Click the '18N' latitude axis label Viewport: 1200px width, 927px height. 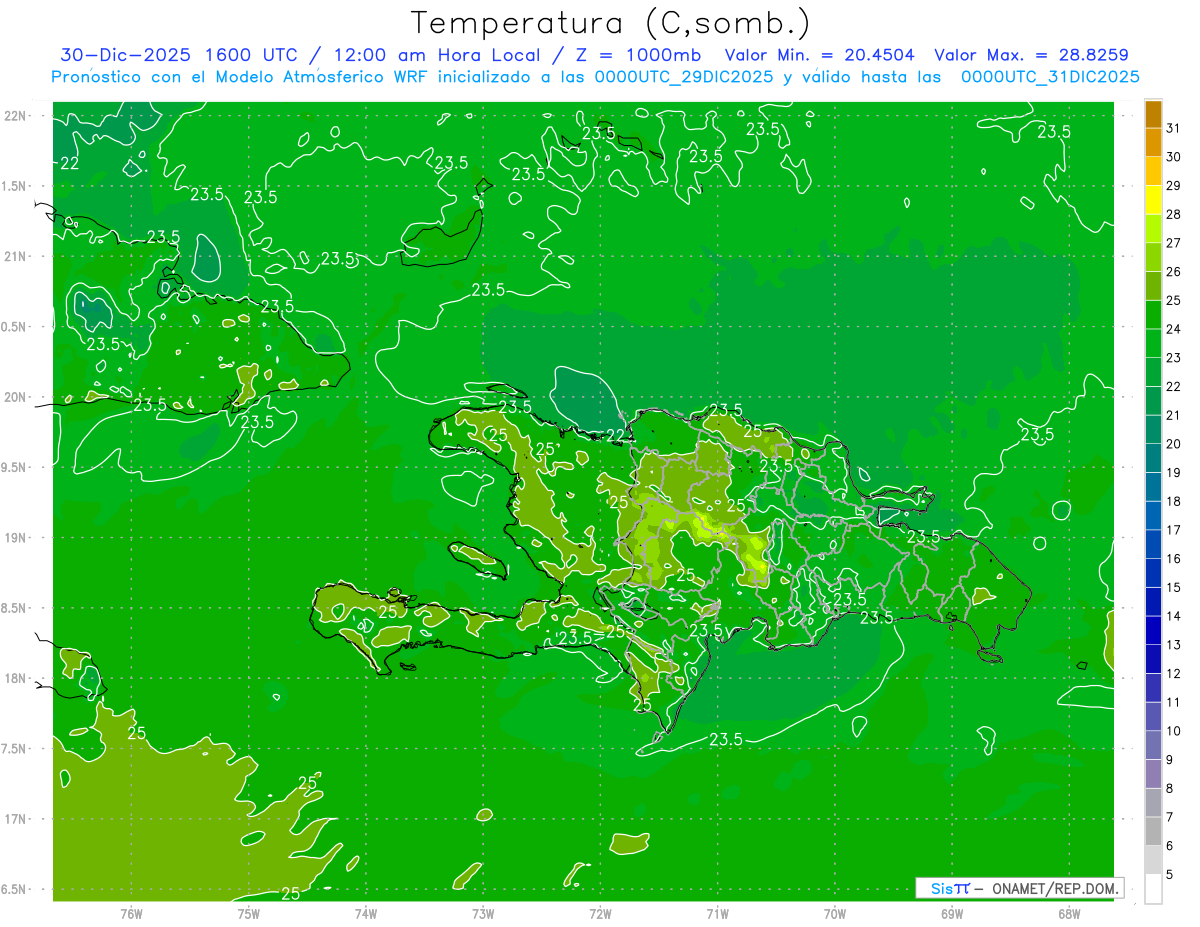[15, 678]
